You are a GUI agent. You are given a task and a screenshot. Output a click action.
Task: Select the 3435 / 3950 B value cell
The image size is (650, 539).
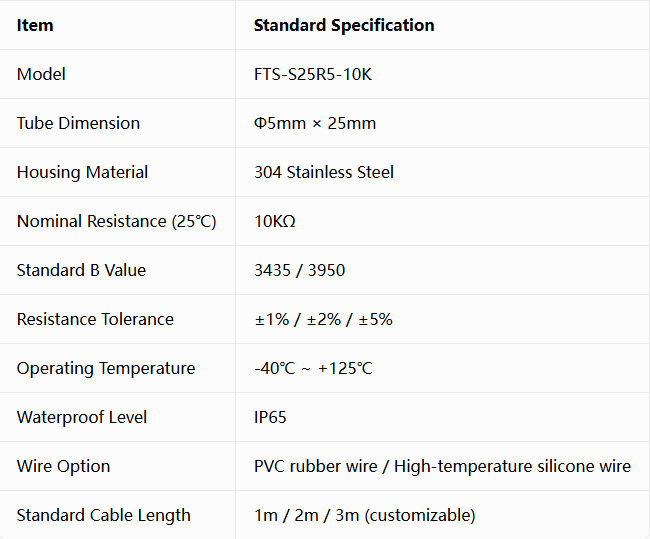(x=299, y=270)
